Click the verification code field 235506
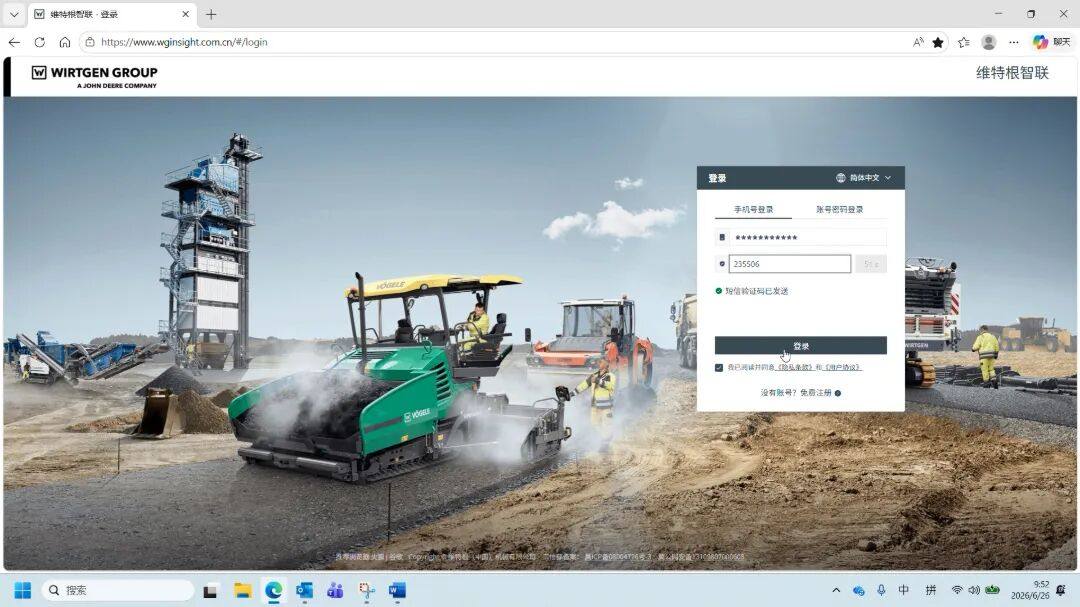 pos(789,264)
